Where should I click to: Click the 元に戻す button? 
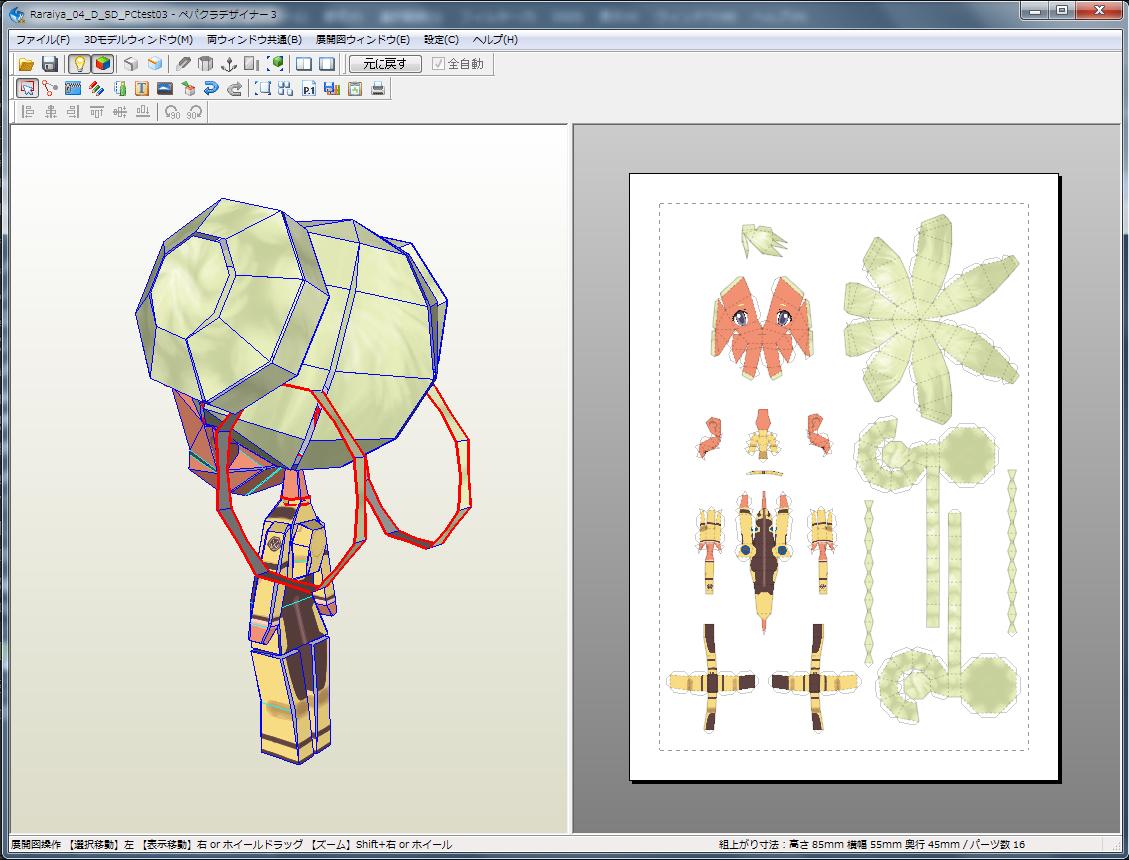point(385,64)
